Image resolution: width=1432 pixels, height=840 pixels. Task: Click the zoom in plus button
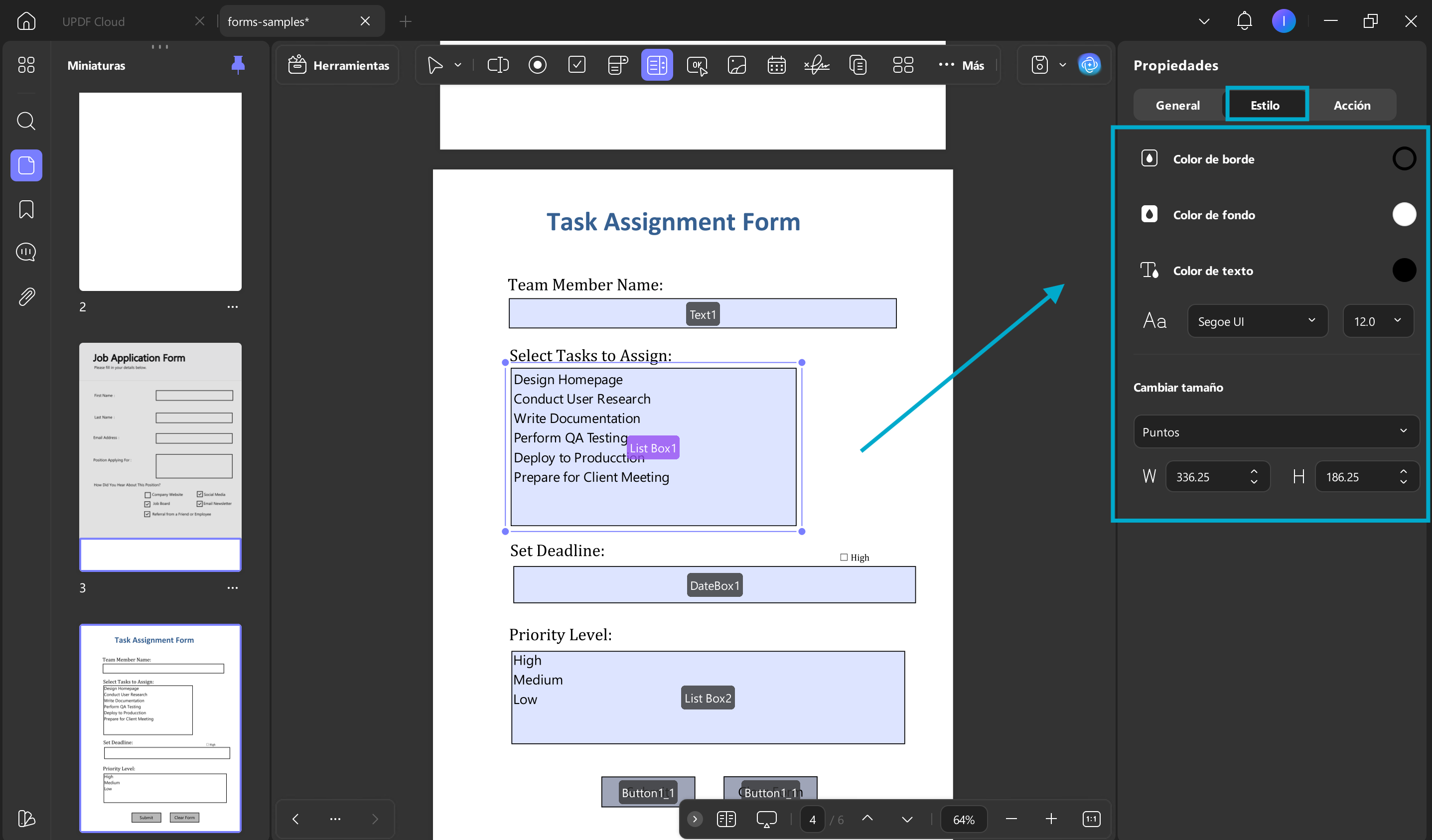tap(1051, 819)
